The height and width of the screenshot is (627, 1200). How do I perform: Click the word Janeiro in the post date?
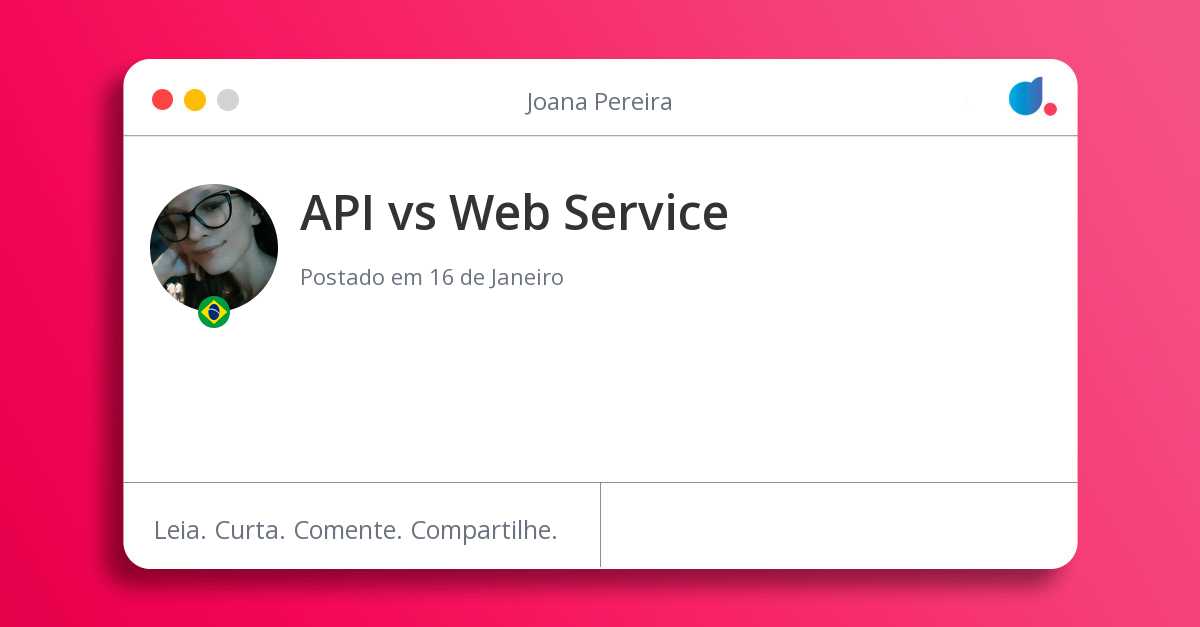pos(526,277)
